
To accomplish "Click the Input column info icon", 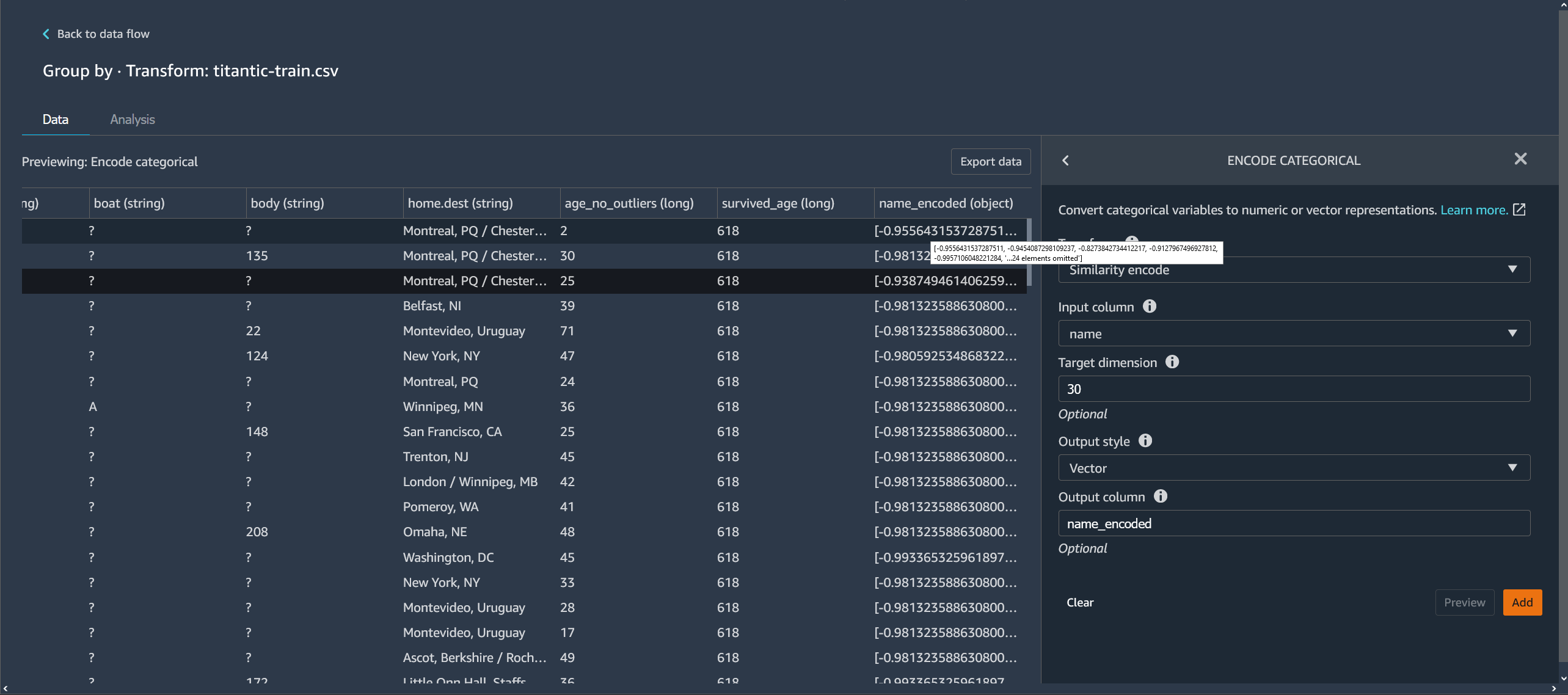I will (x=1150, y=306).
